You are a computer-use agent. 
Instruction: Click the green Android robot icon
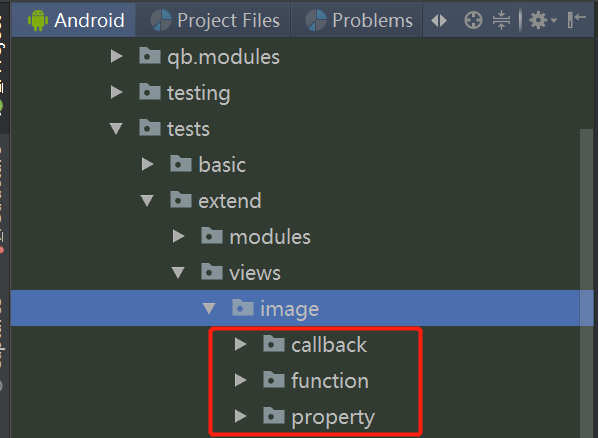[x=38, y=20]
